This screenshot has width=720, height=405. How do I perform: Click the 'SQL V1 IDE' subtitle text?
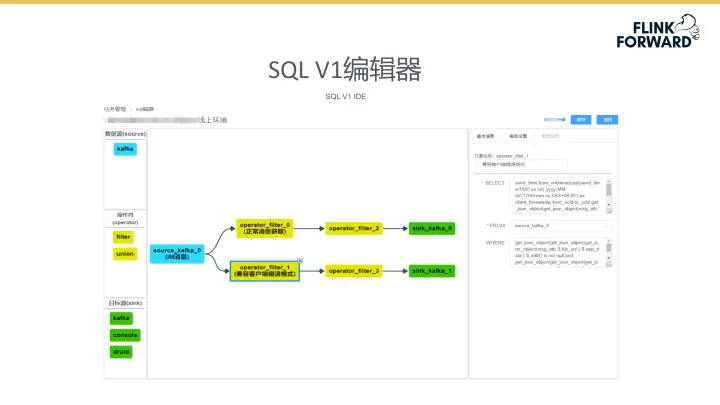tap(346, 96)
